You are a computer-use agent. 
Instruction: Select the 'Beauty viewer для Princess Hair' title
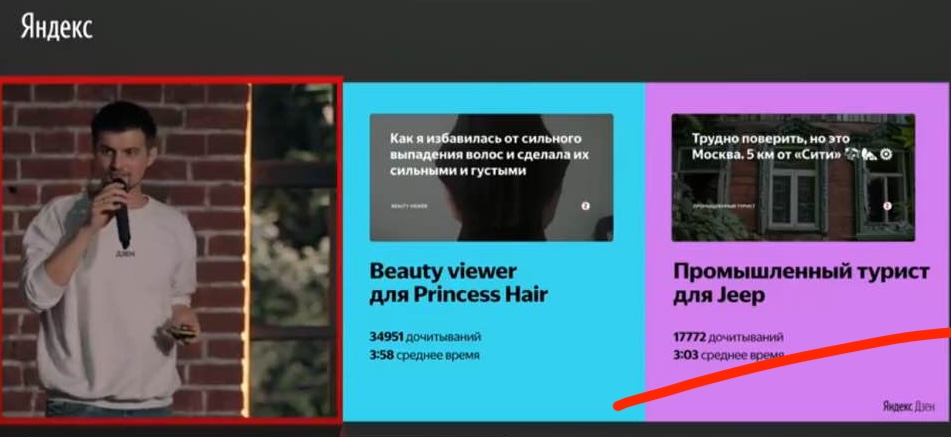coord(459,283)
